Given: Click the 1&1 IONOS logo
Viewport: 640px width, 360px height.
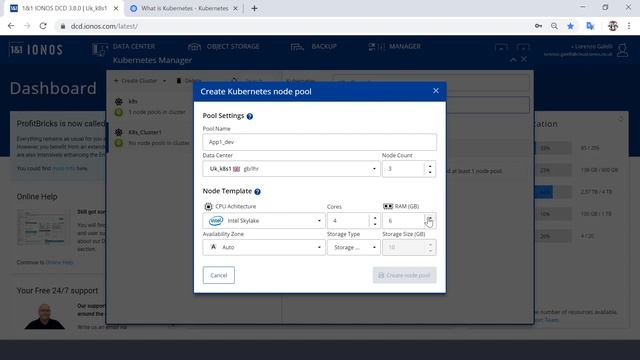Looking at the screenshot, I should [x=36, y=49].
